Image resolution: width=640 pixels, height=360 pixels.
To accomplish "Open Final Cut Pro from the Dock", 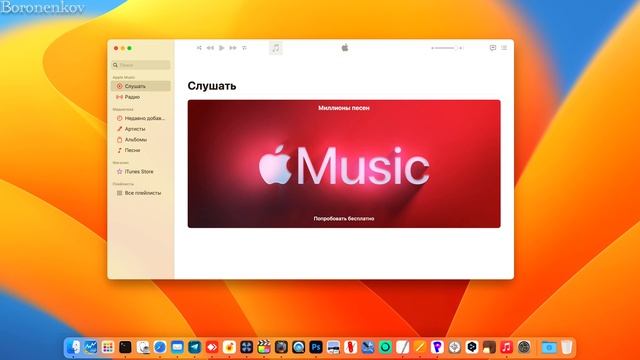I will [x=264, y=347].
